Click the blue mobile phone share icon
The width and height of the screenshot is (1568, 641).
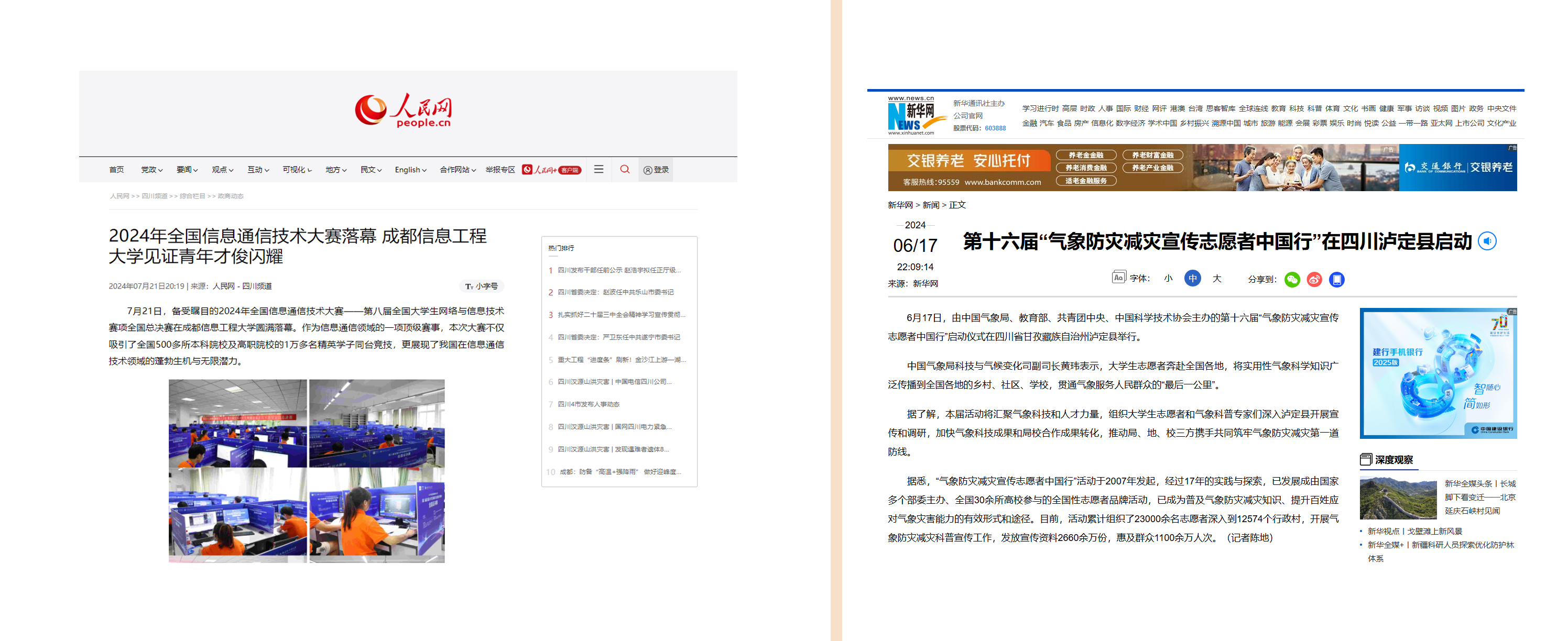(1336, 279)
